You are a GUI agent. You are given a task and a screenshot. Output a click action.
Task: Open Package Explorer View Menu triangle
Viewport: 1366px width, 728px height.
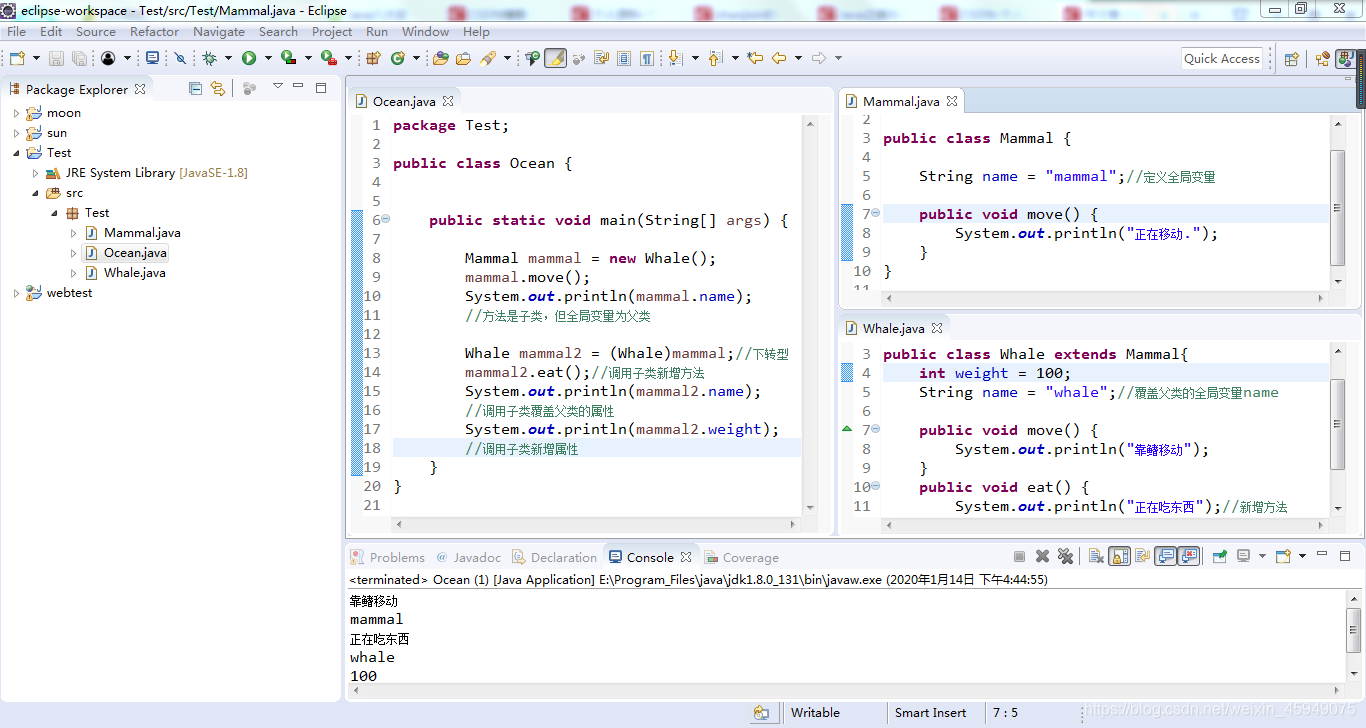(278, 87)
